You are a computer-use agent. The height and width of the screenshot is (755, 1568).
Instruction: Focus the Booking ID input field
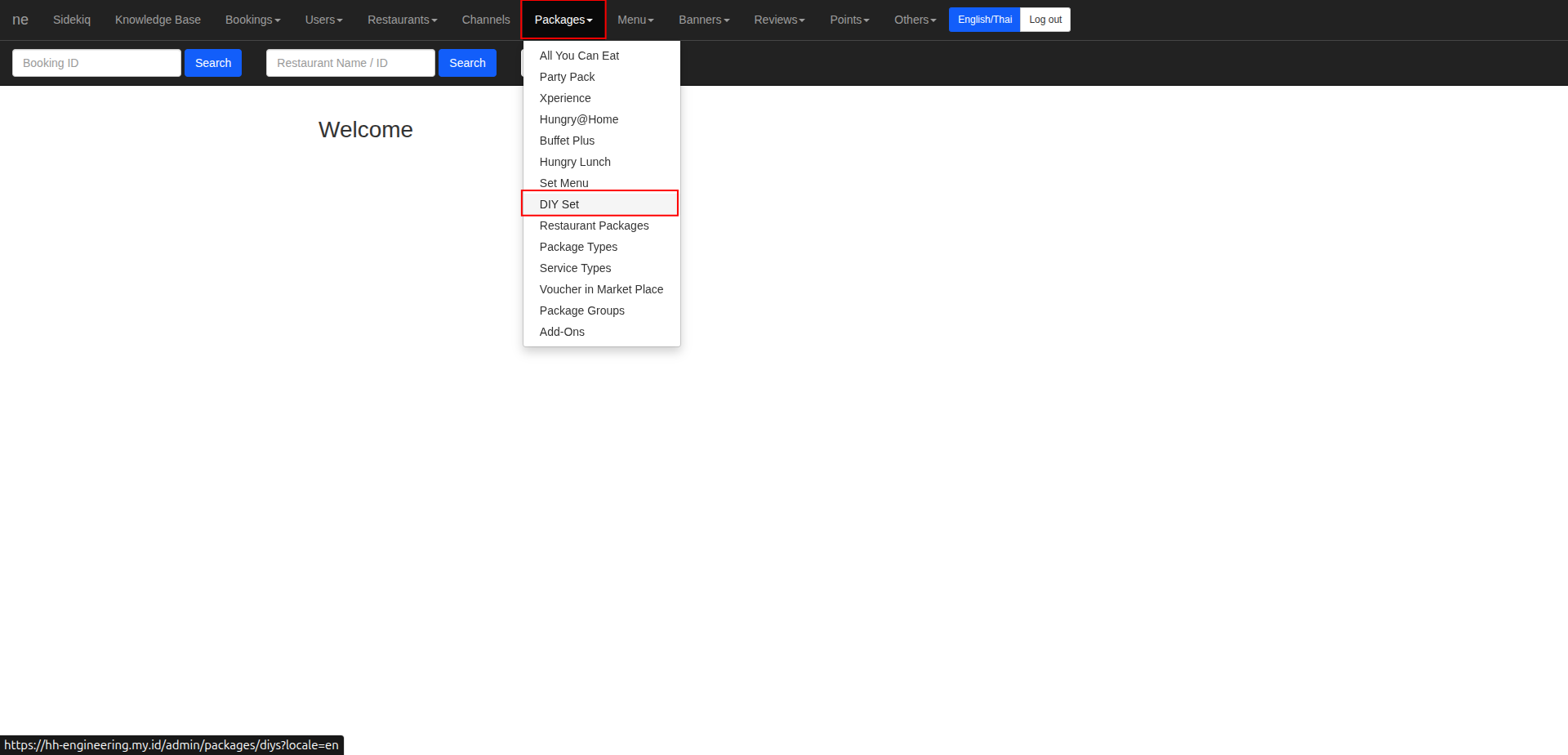point(96,63)
